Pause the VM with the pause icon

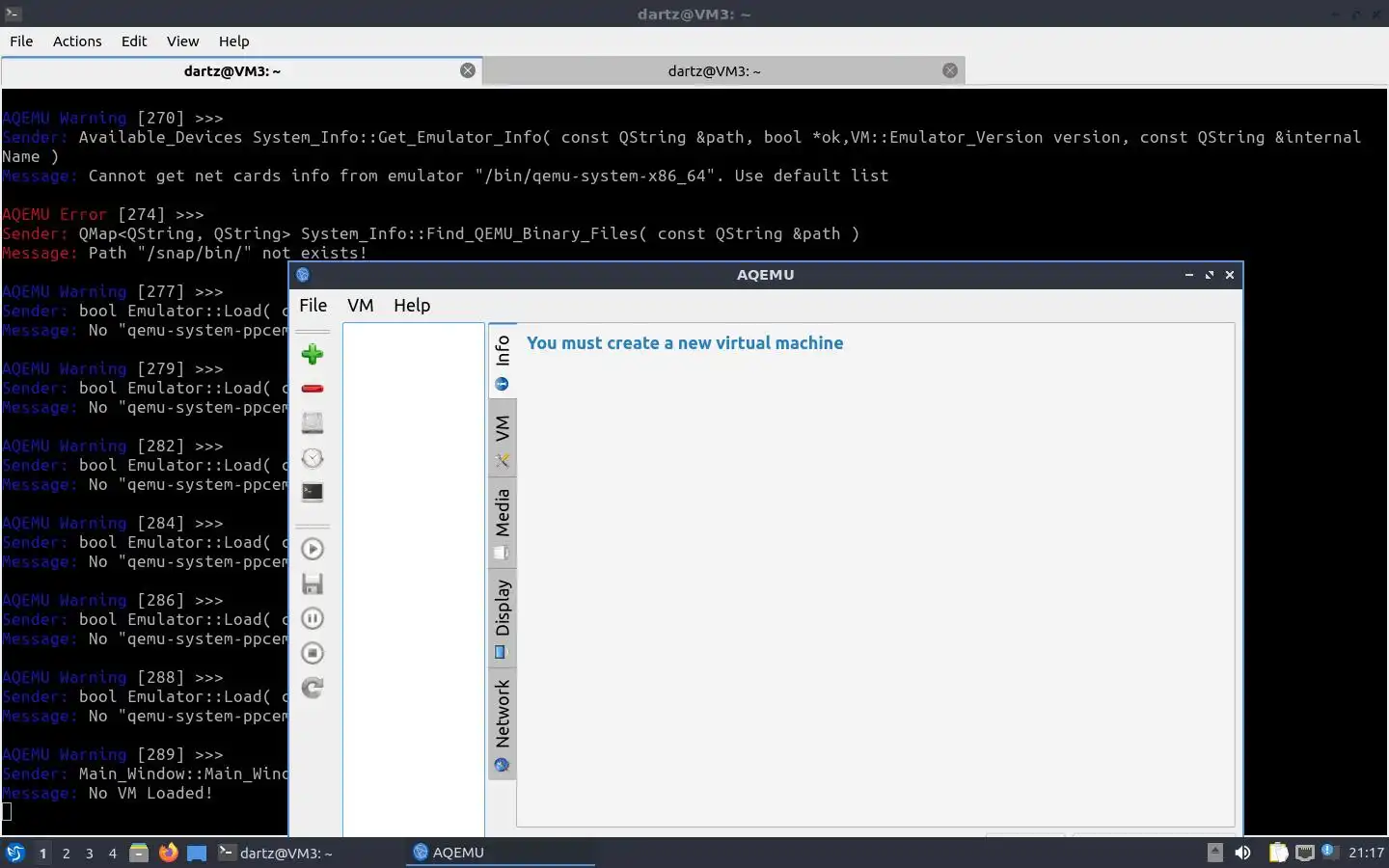point(312,618)
